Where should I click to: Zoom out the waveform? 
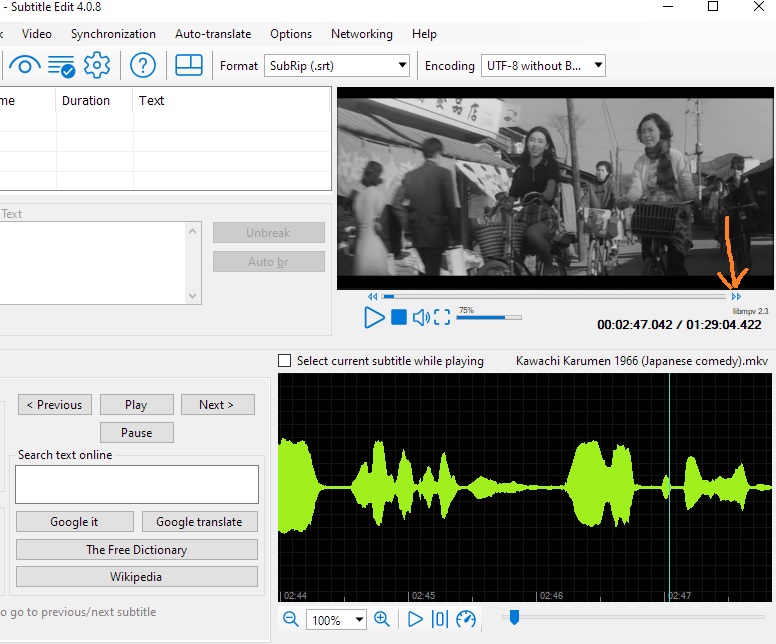tap(291, 619)
